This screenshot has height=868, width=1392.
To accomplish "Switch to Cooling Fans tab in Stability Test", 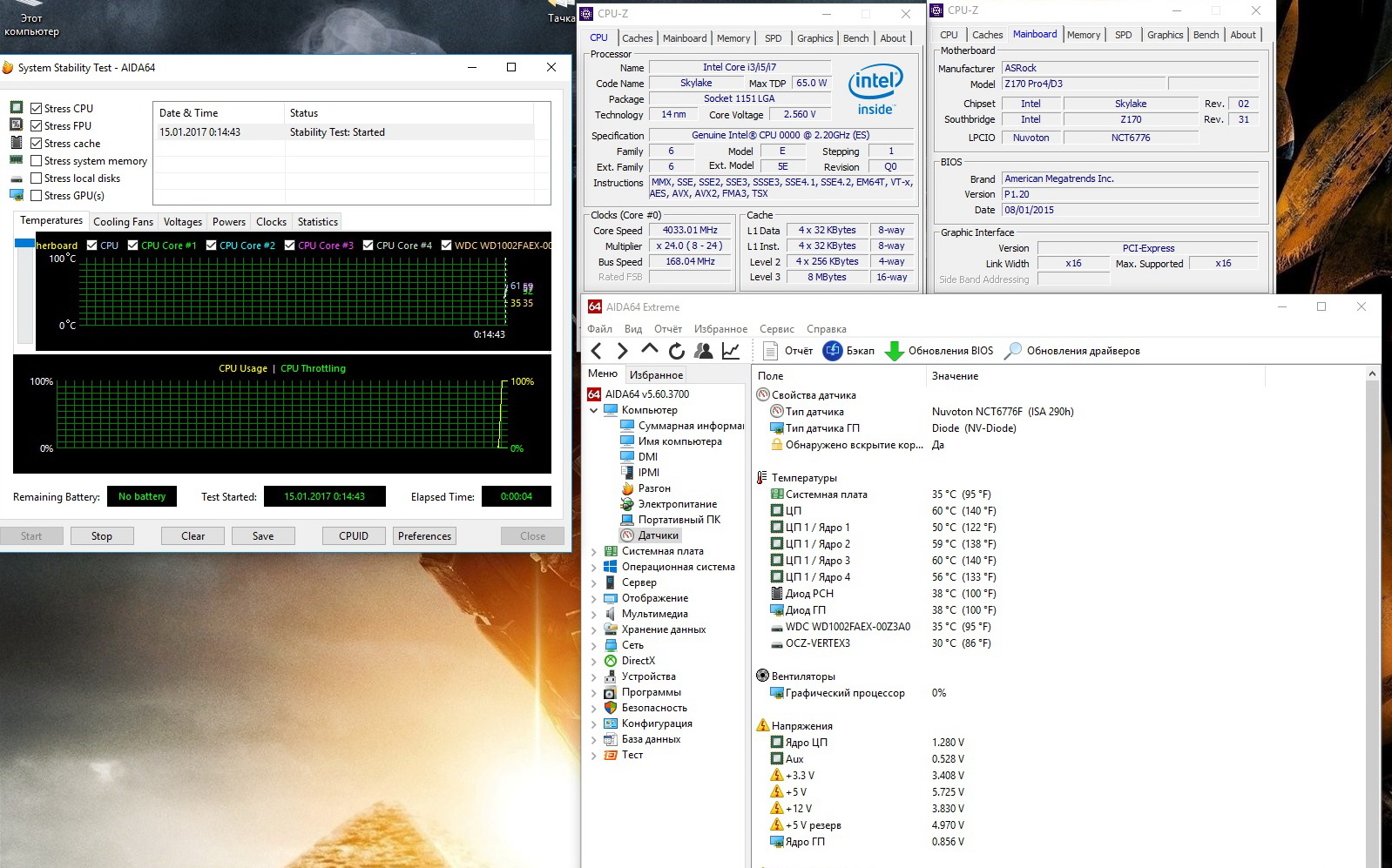I will [x=123, y=222].
